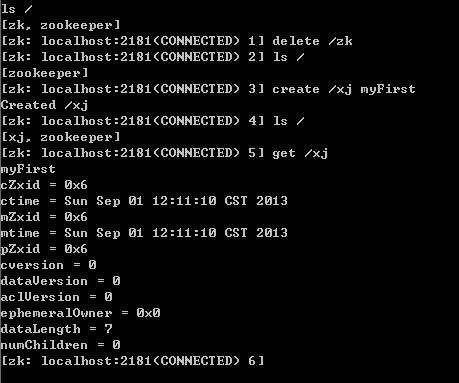Click the ctime timestamp line
The width and height of the screenshot is (459, 383).
point(144,201)
